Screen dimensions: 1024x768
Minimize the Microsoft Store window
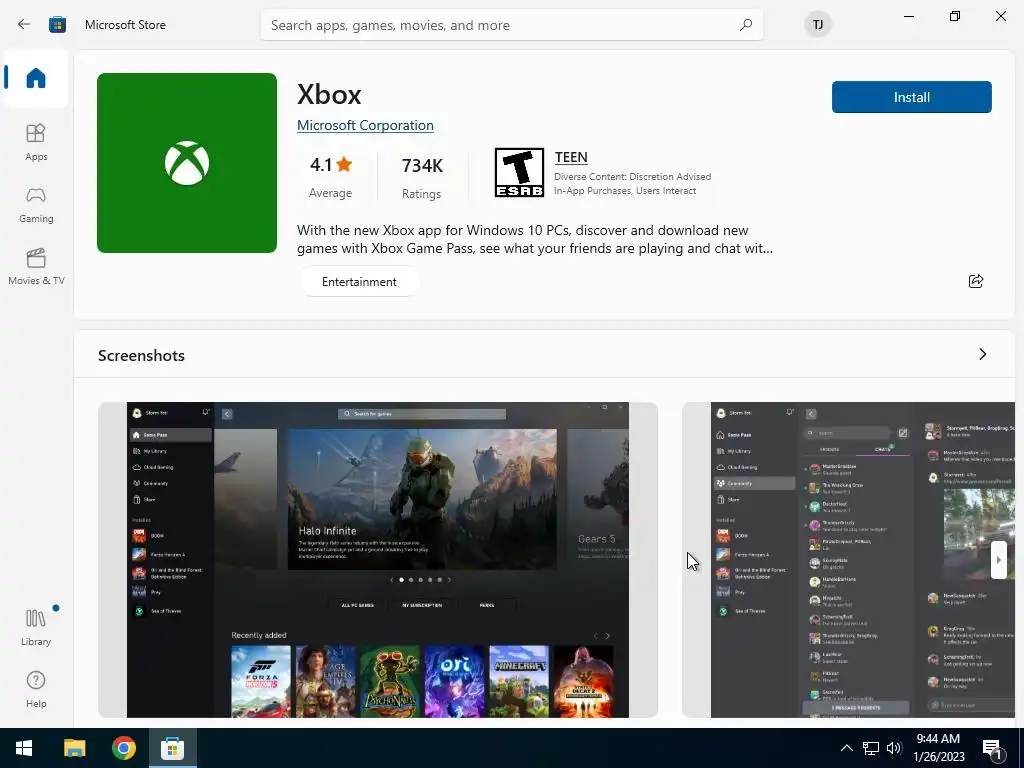908,16
